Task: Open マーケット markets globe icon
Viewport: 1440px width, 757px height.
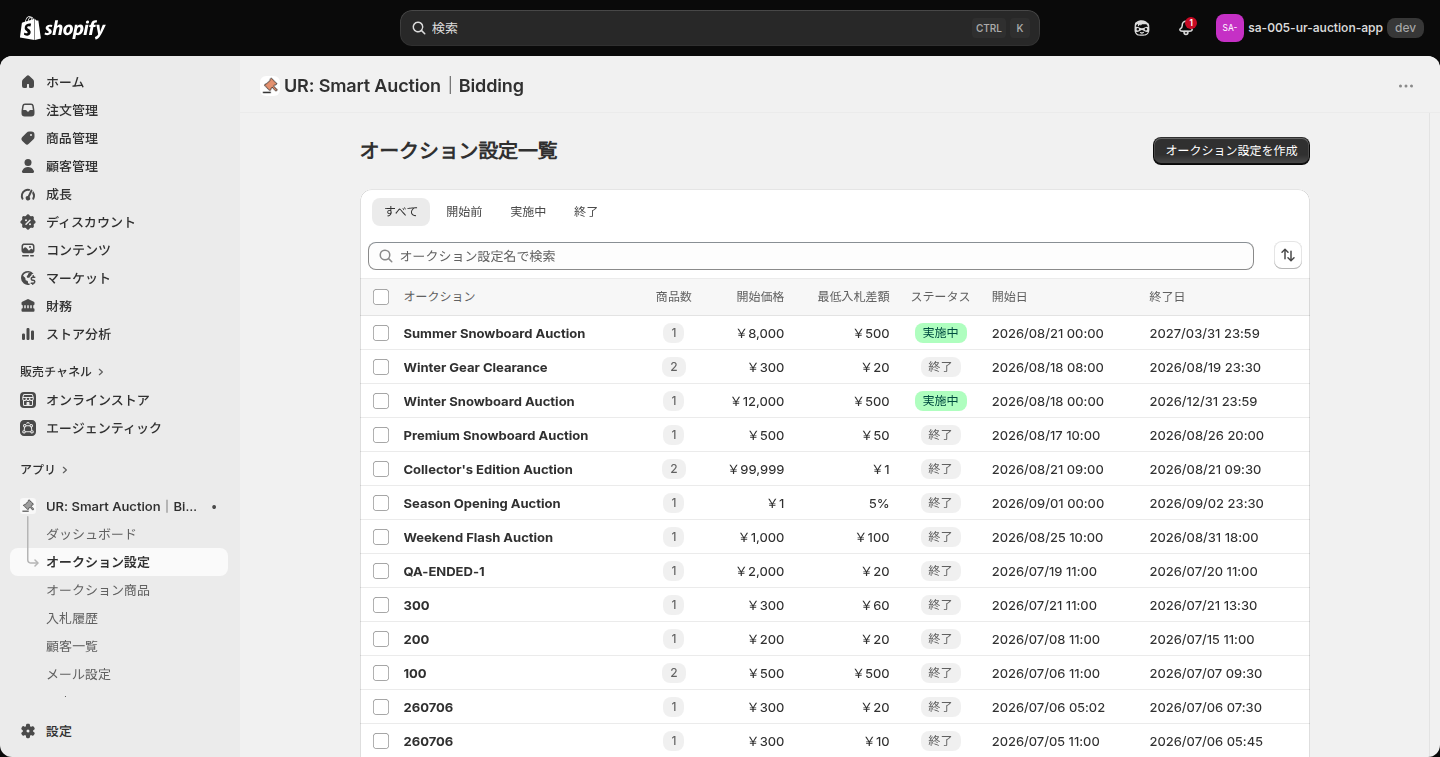Action: pyautogui.click(x=28, y=278)
